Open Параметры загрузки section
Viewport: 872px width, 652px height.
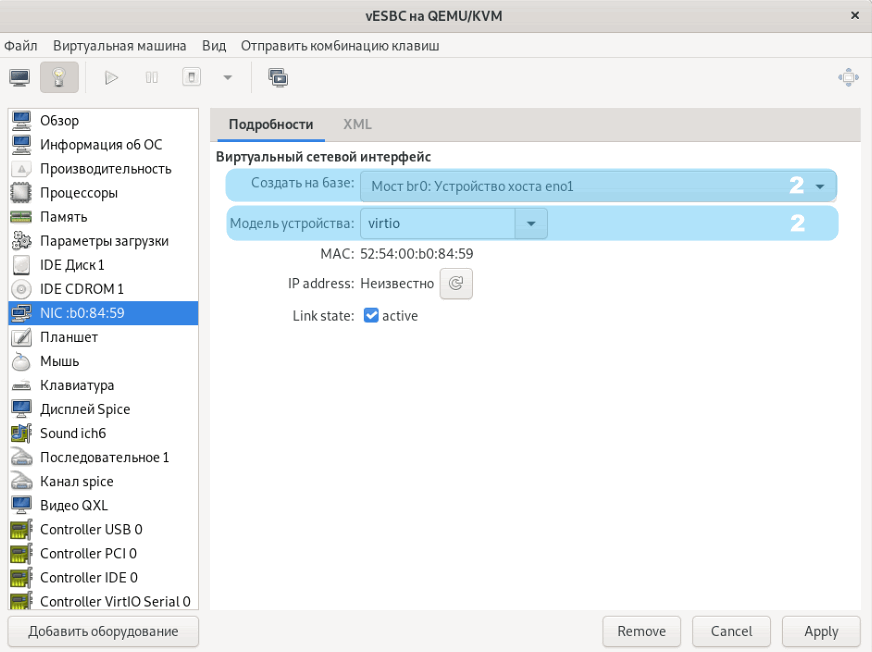(103, 241)
